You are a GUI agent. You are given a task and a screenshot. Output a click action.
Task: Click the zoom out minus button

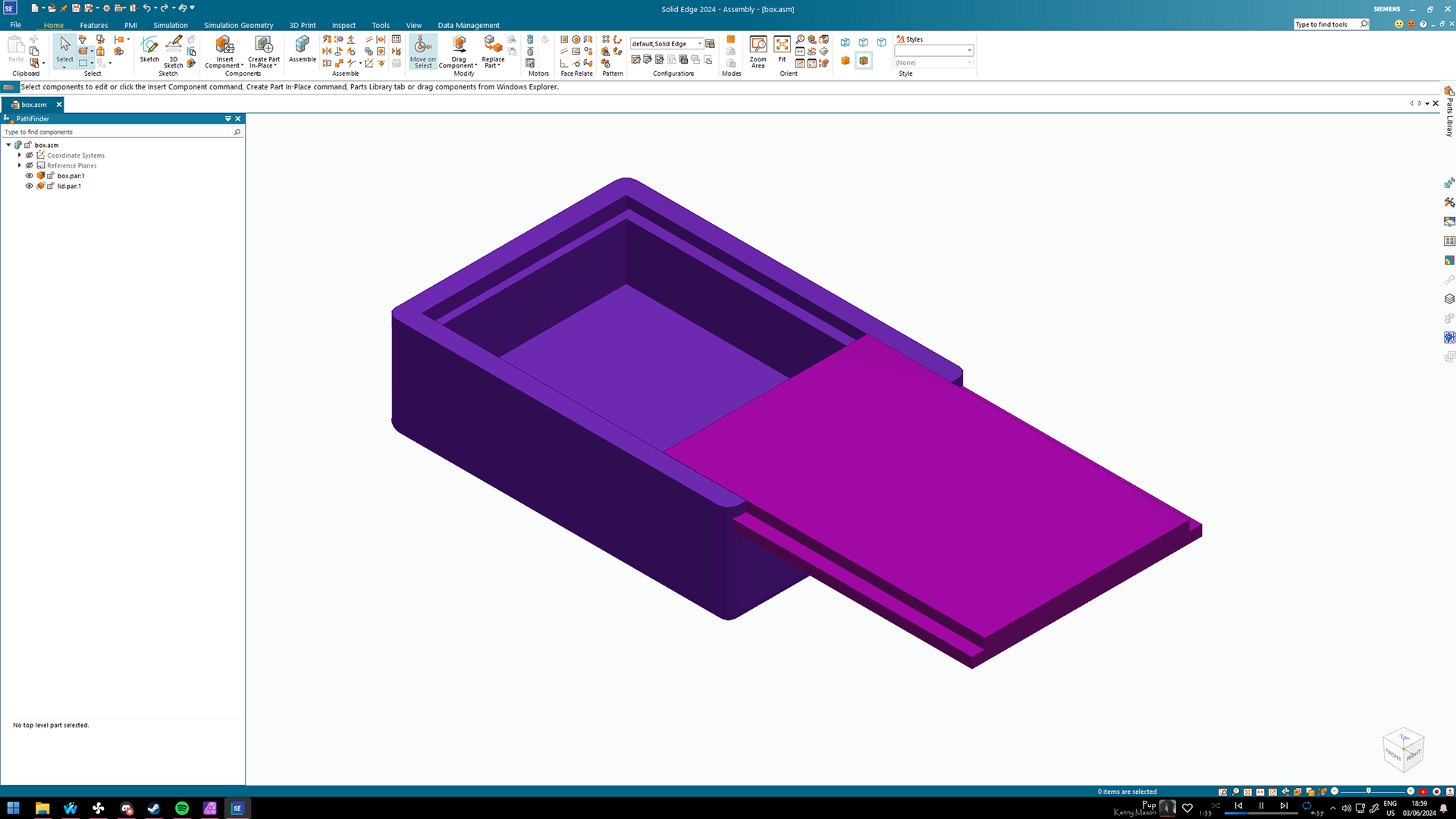point(1335,792)
